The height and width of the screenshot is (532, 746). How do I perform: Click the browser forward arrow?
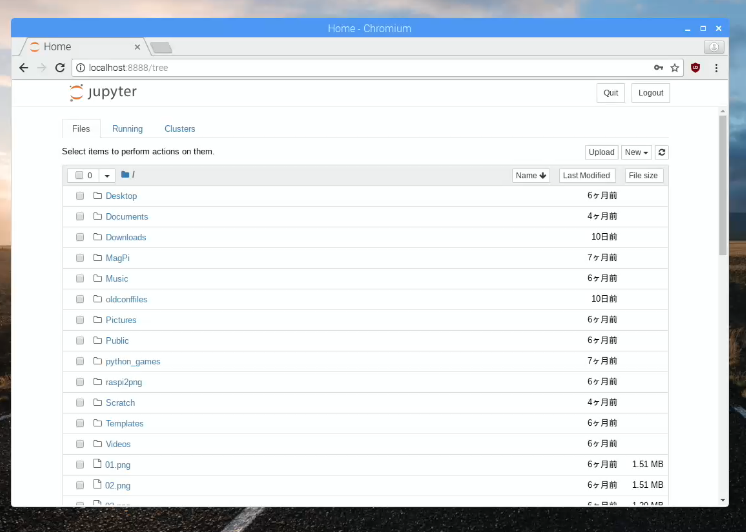tap(41, 68)
